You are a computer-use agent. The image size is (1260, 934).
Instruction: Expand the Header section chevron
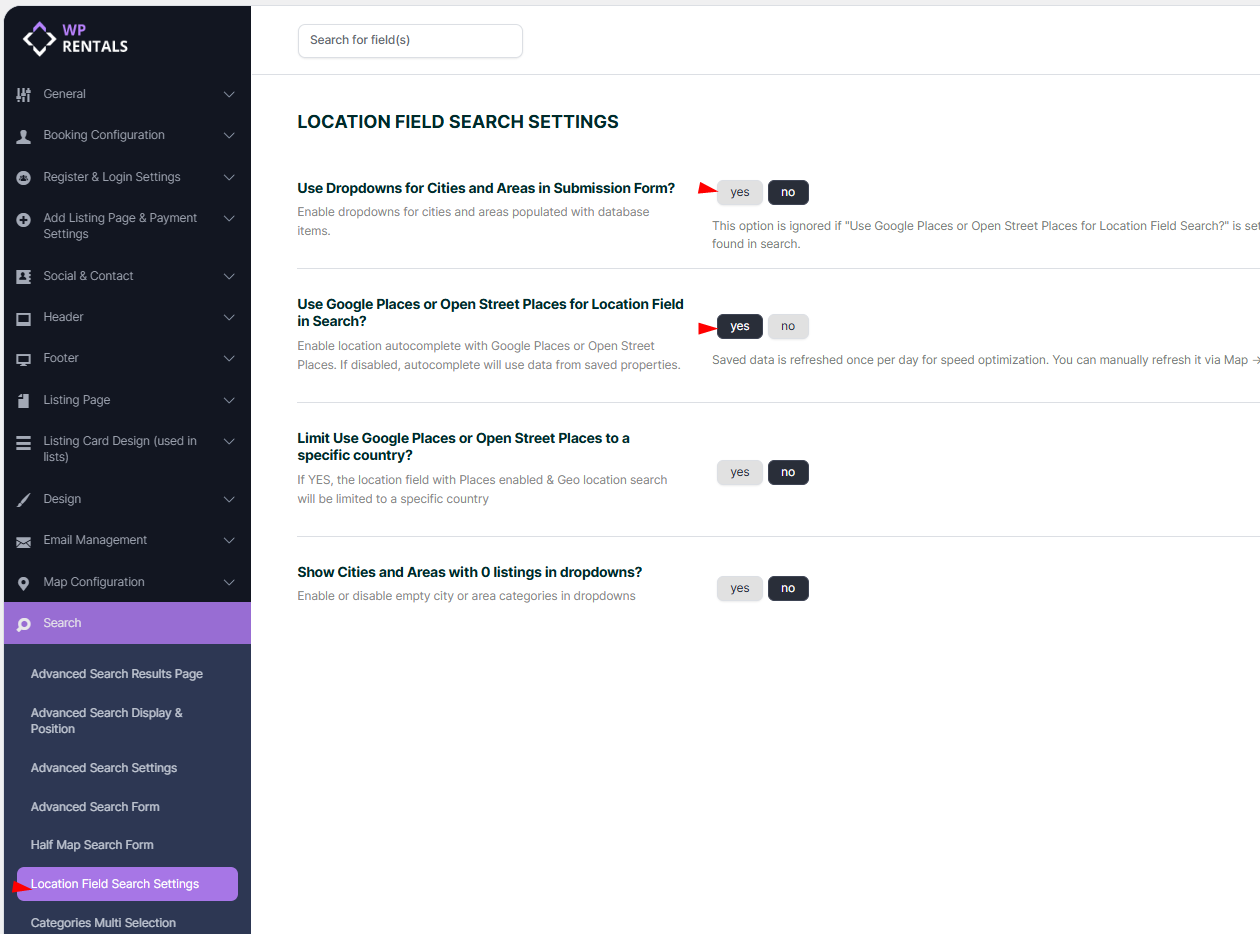click(x=229, y=317)
